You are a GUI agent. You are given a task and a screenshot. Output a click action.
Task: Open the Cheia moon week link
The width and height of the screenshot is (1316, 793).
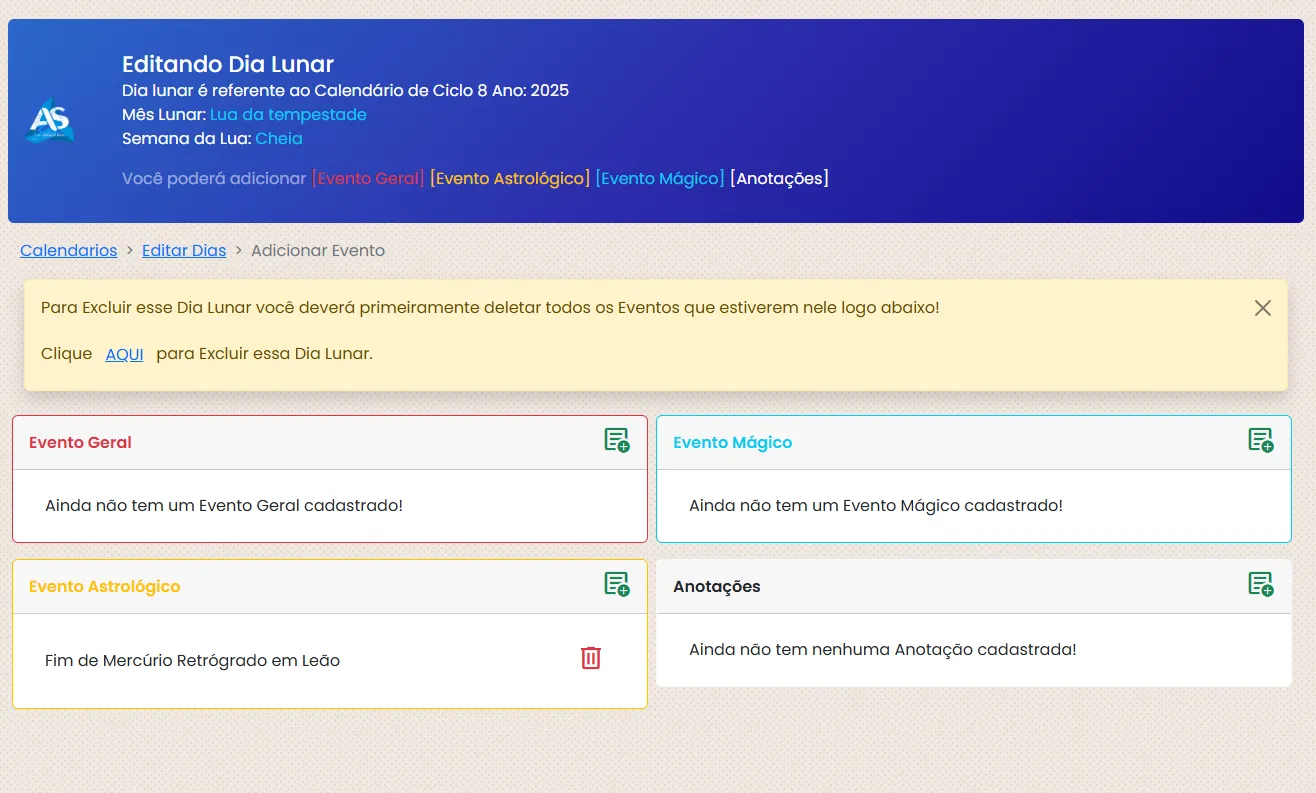coord(278,138)
